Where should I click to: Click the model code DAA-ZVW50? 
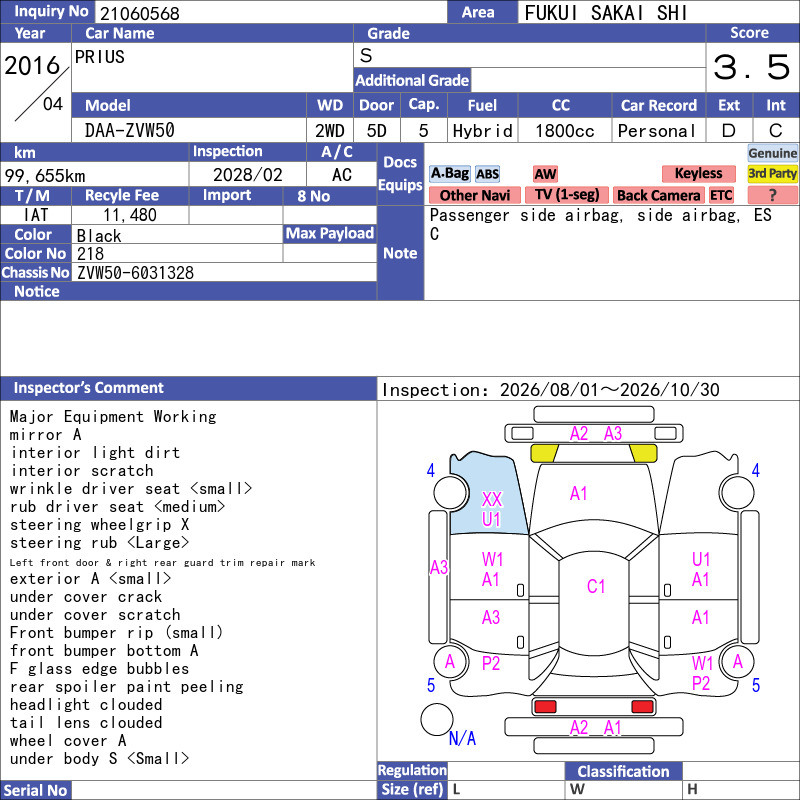[x=130, y=131]
